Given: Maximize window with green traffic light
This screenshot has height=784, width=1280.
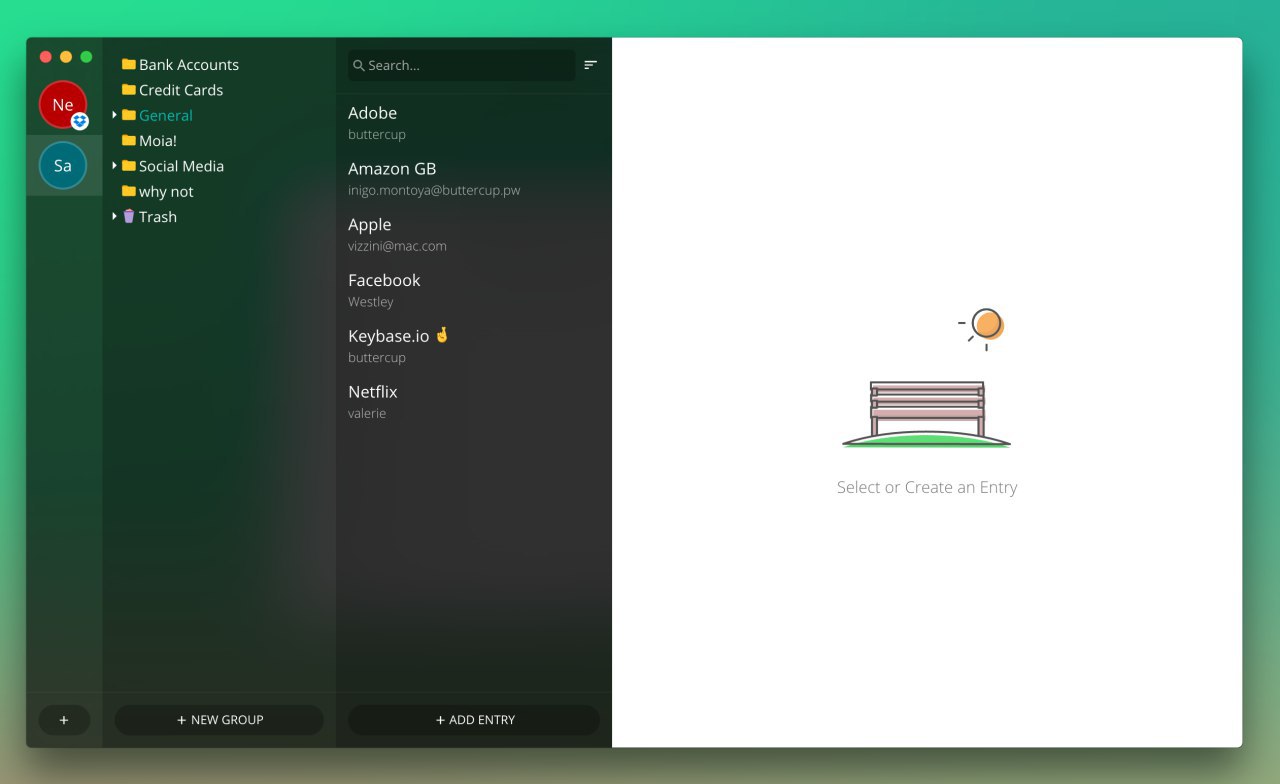Looking at the screenshot, I should pos(86,57).
